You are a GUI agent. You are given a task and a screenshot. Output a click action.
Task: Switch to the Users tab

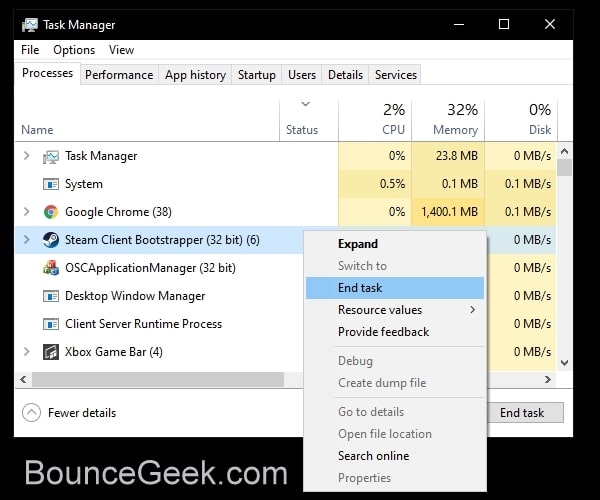pos(302,75)
